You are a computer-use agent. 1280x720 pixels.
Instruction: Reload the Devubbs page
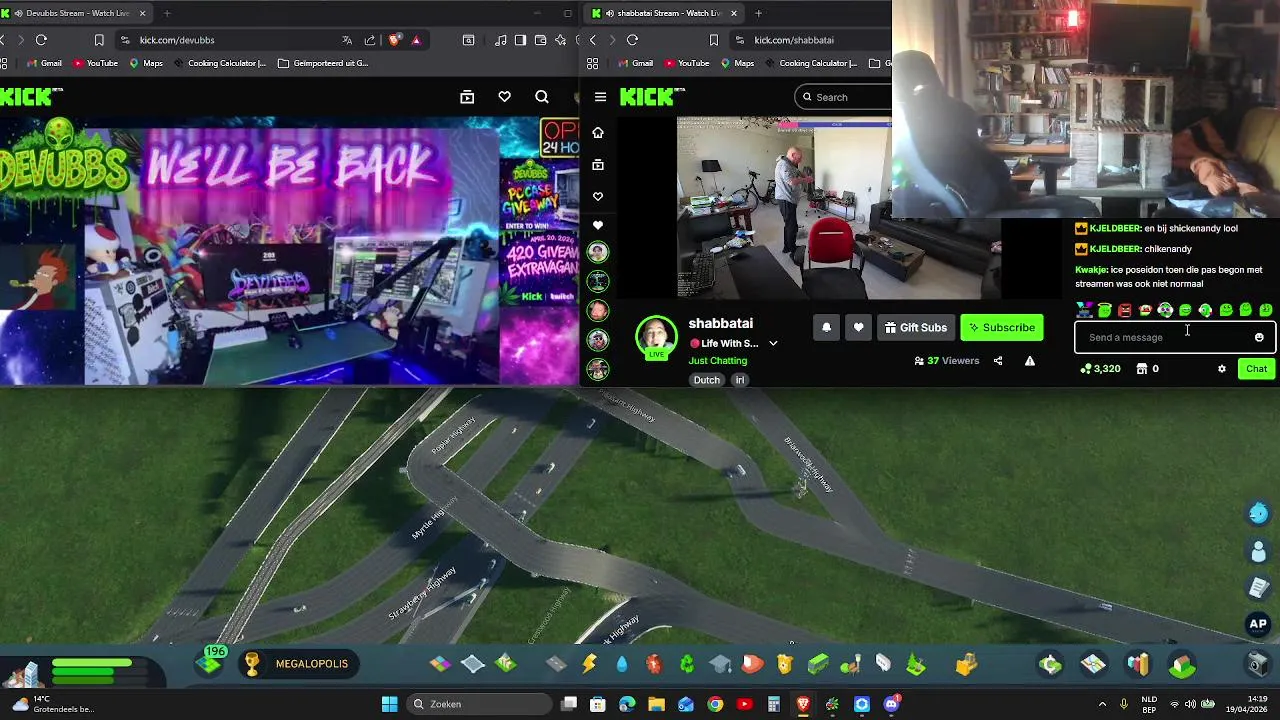pos(41,40)
